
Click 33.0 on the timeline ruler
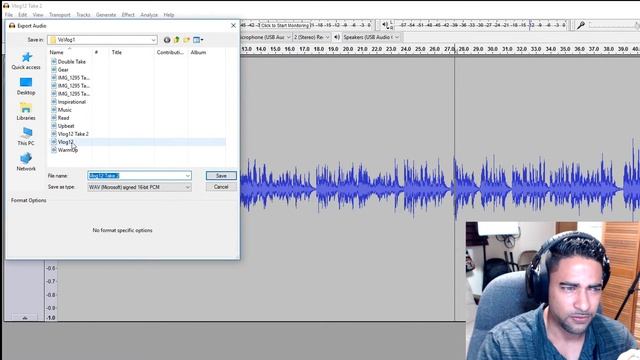tap(536, 49)
